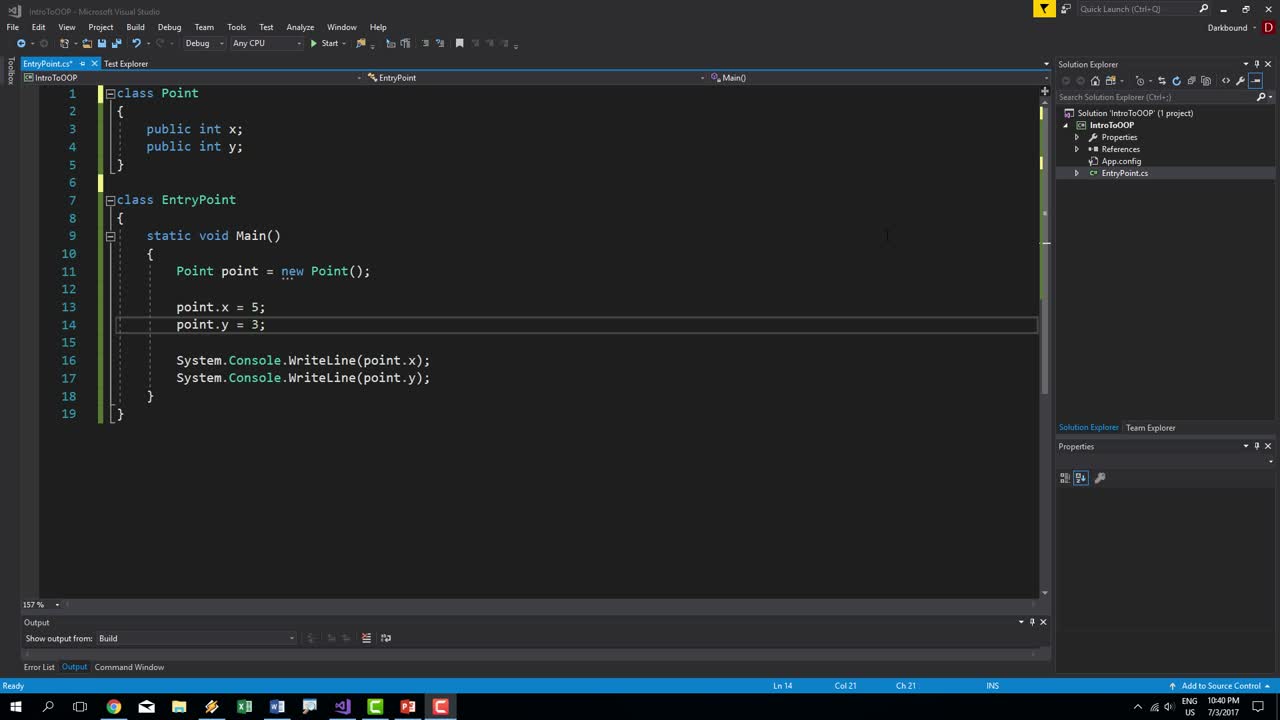Image resolution: width=1280 pixels, height=720 pixels.
Task: Click View Code icon in Solution Explorer
Action: (1226, 81)
